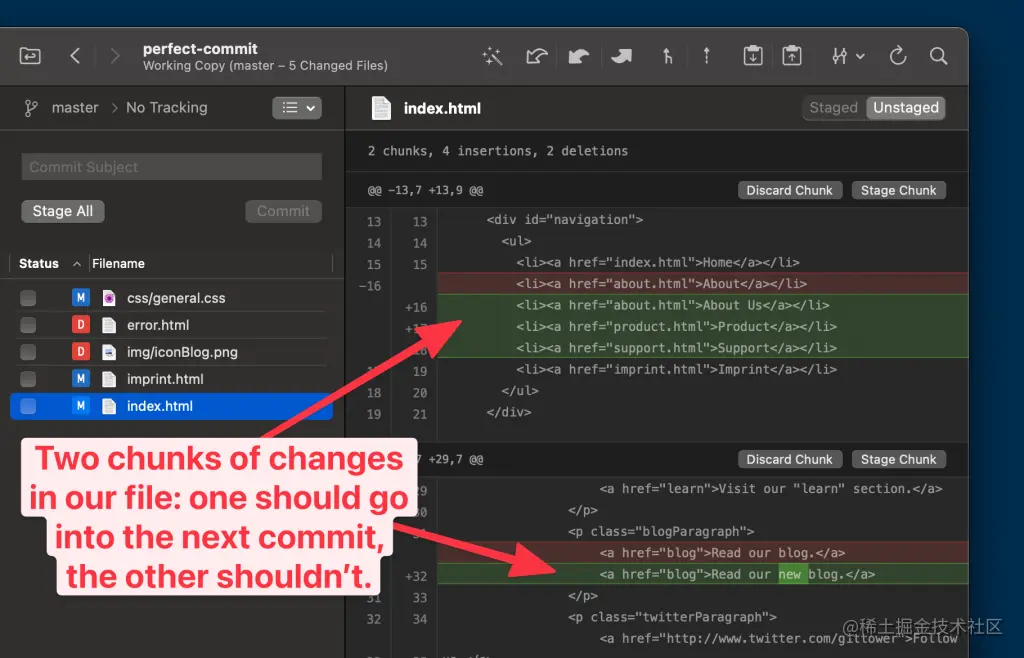The width and height of the screenshot is (1024, 658).
Task: Click the M status badge of index.html
Action: coord(80,406)
